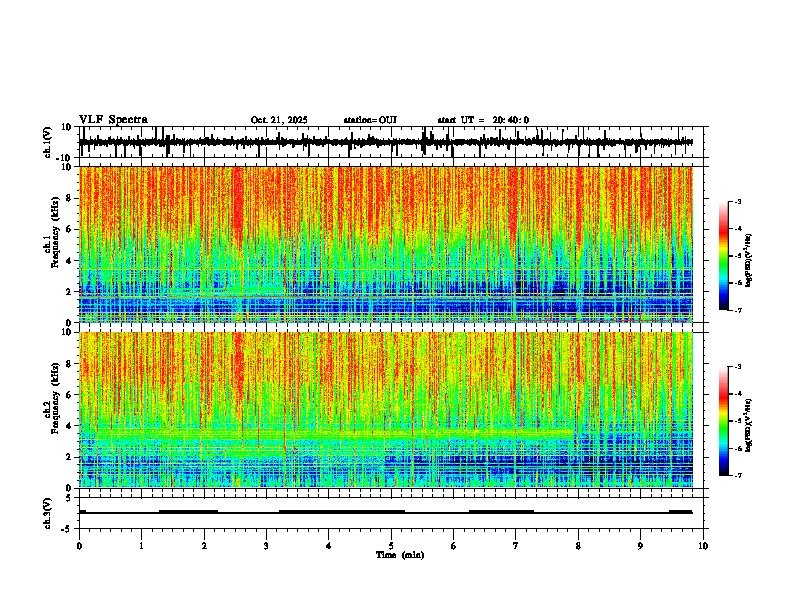The width and height of the screenshot is (792, 612).
Task: Select the ch.1 color bar PSD unit label
Action: 748,260
